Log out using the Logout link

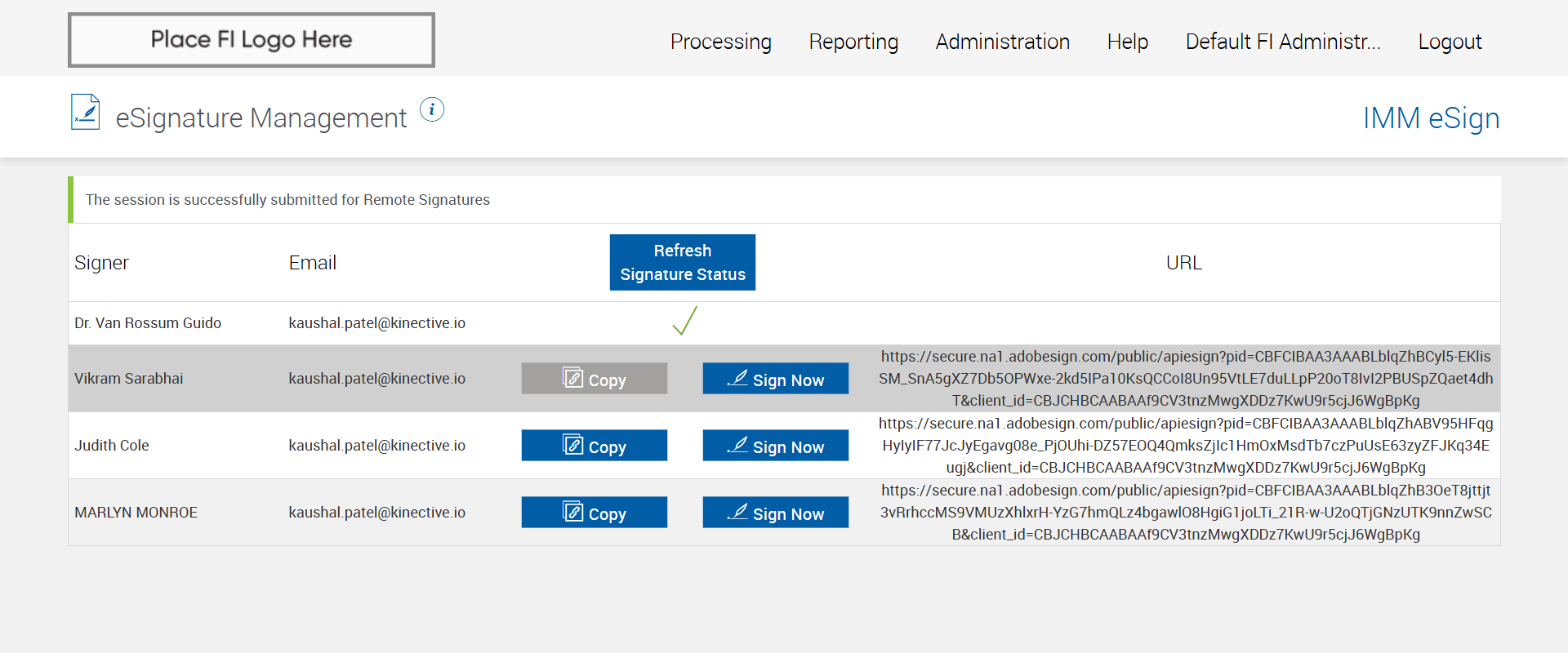[1450, 42]
